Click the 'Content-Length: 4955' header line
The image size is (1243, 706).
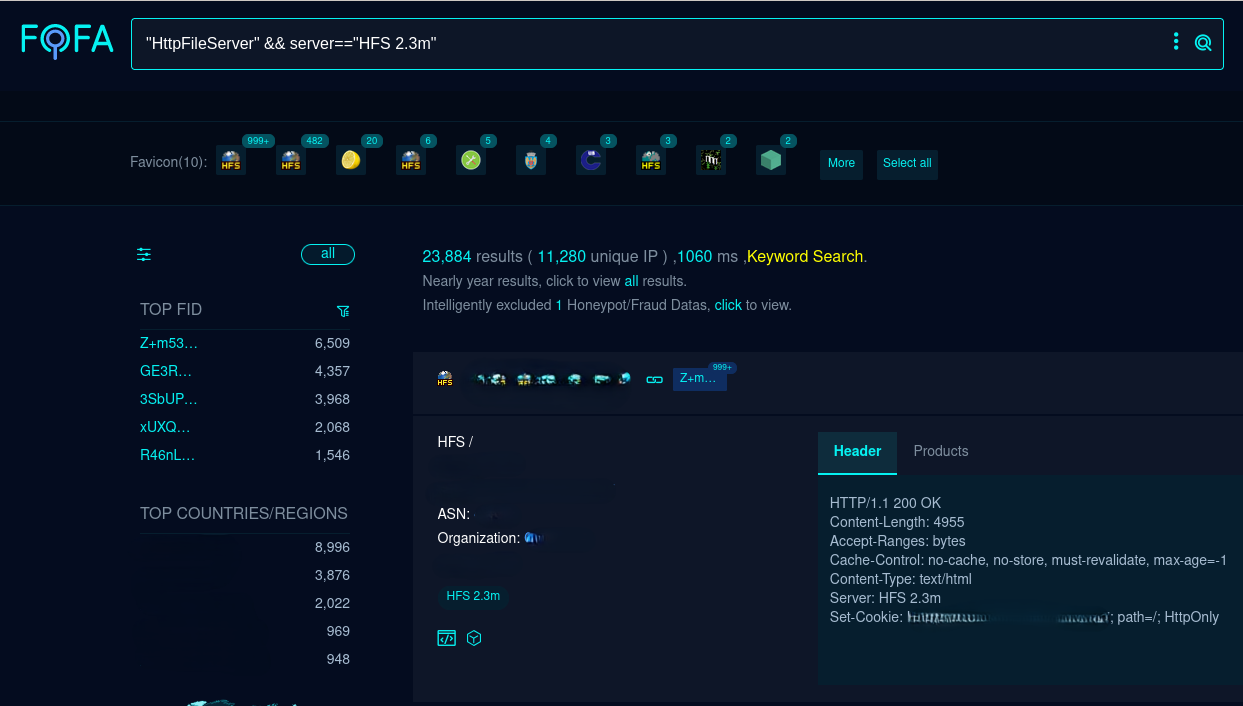point(897,522)
